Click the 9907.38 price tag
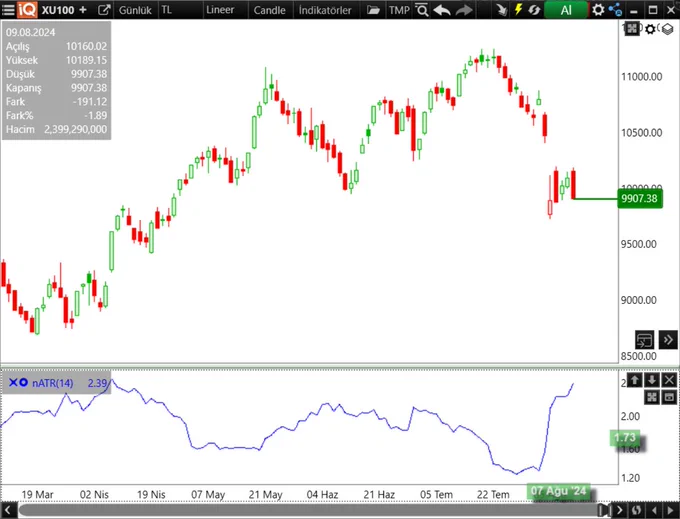 tap(640, 199)
